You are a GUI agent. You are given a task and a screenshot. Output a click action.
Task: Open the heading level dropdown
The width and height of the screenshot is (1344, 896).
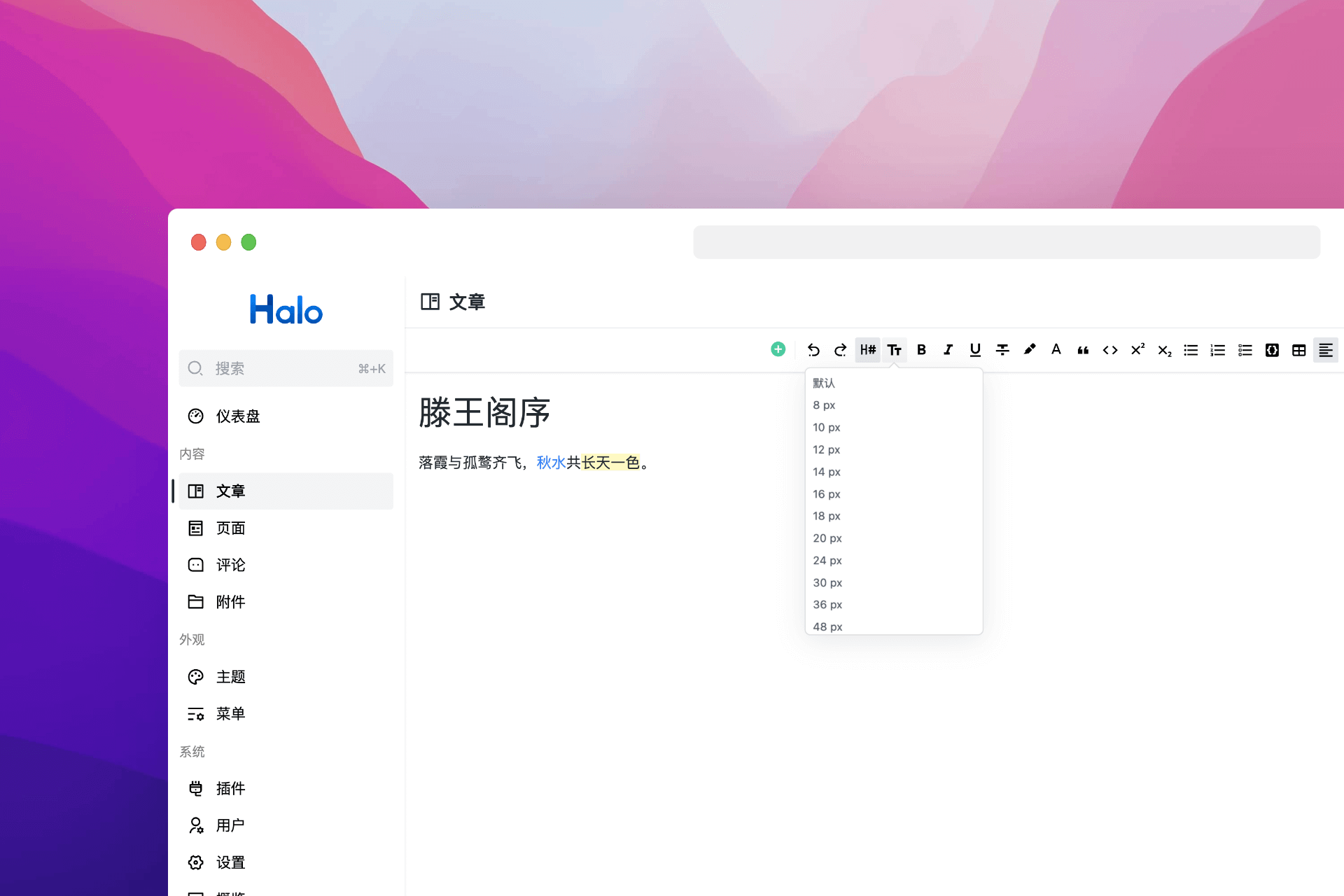click(867, 350)
